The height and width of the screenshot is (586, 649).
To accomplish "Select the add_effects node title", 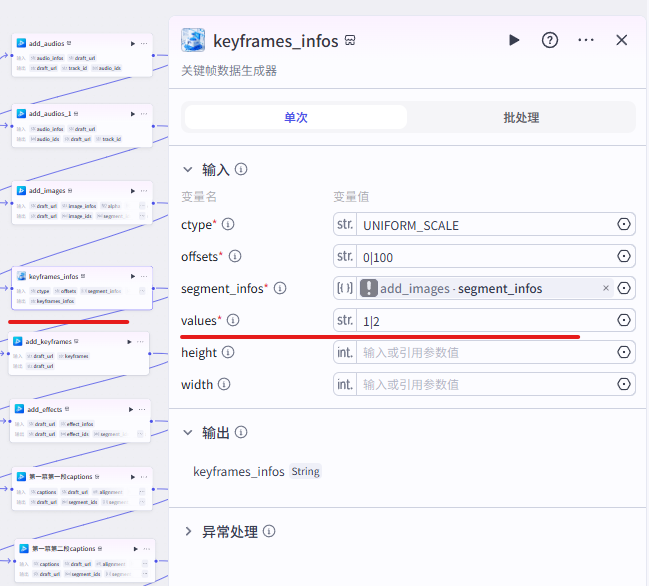I will tap(44, 409).
